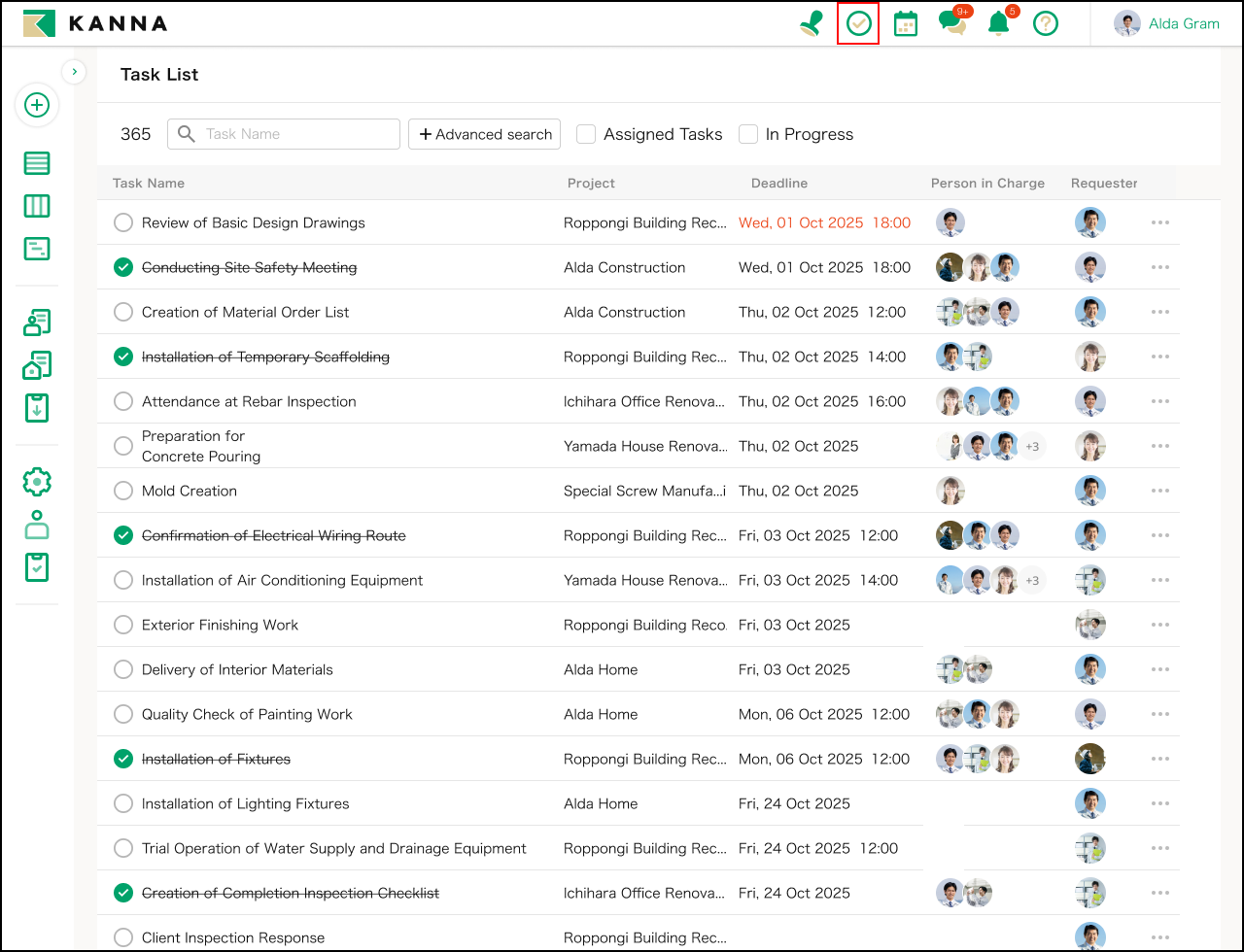This screenshot has height=952, width=1244.
Task: Open more options for Mold Creation row
Action: point(1159,491)
